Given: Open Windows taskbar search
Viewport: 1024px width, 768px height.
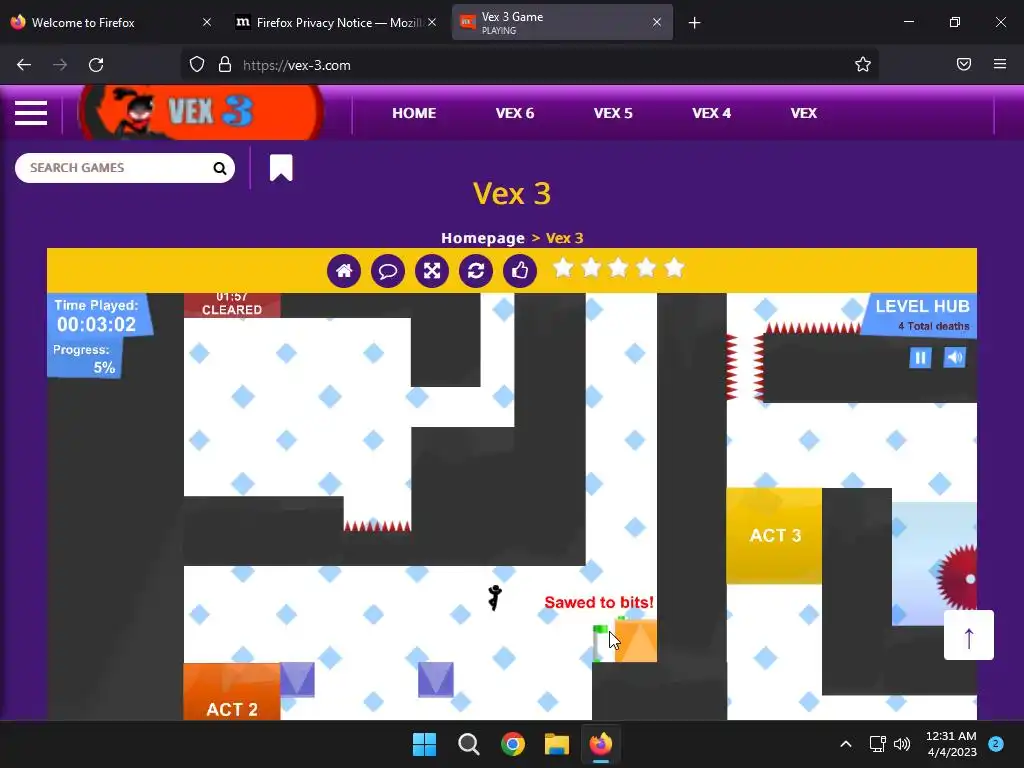Looking at the screenshot, I should tap(469, 744).
